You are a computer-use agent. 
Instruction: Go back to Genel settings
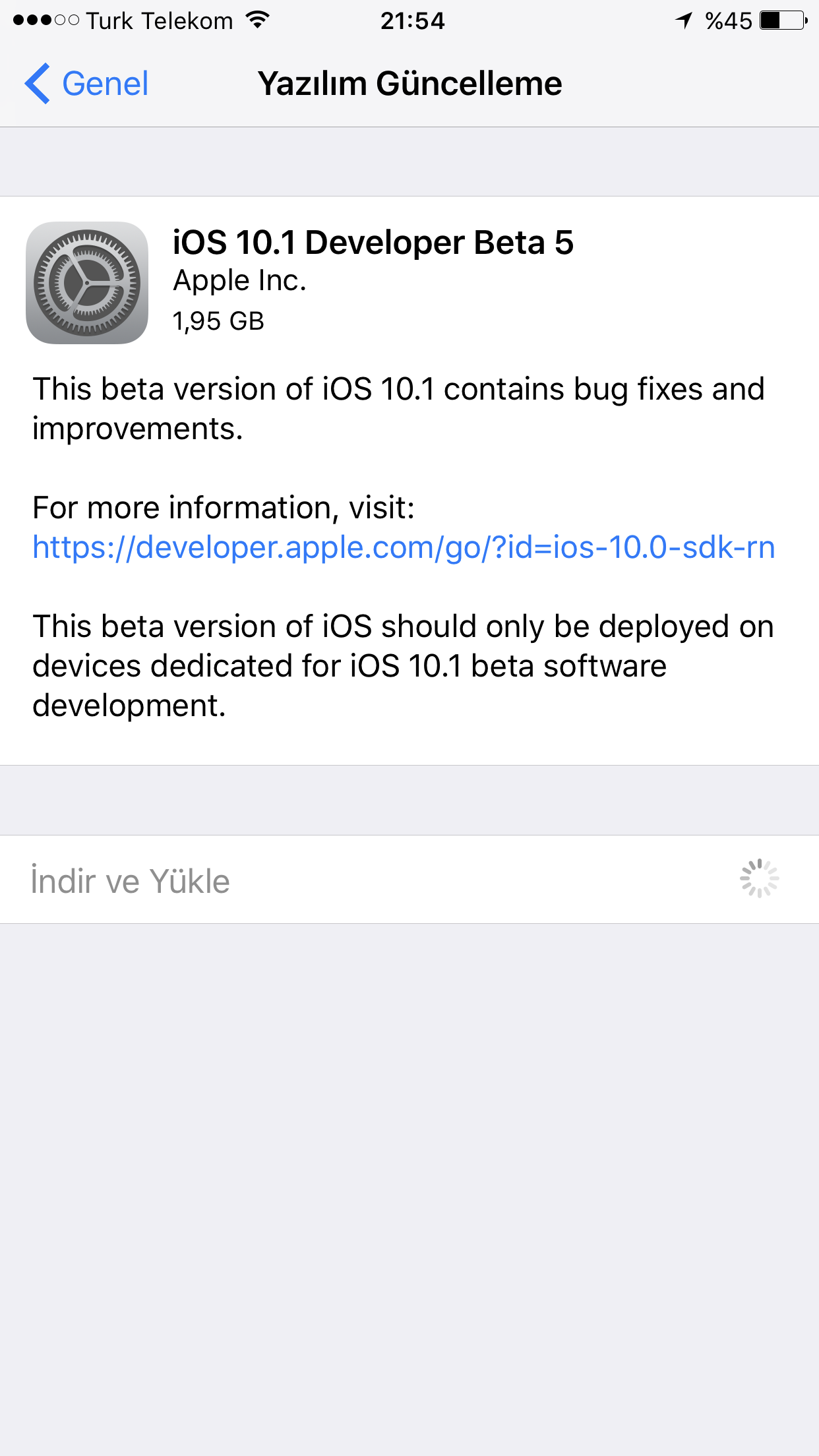click(86, 84)
